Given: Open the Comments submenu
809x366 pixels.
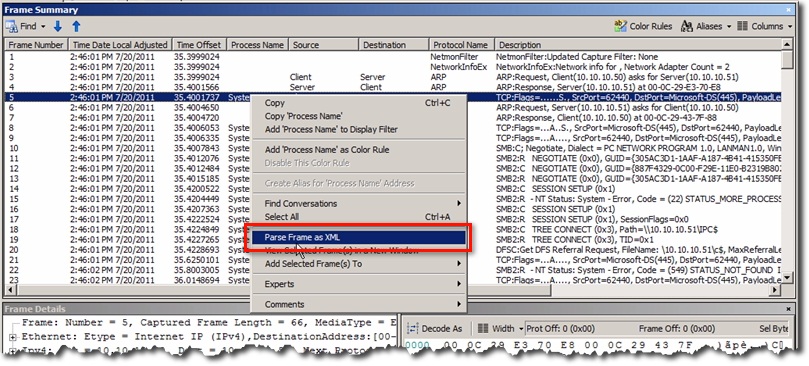Looking at the screenshot, I should tap(359, 305).
